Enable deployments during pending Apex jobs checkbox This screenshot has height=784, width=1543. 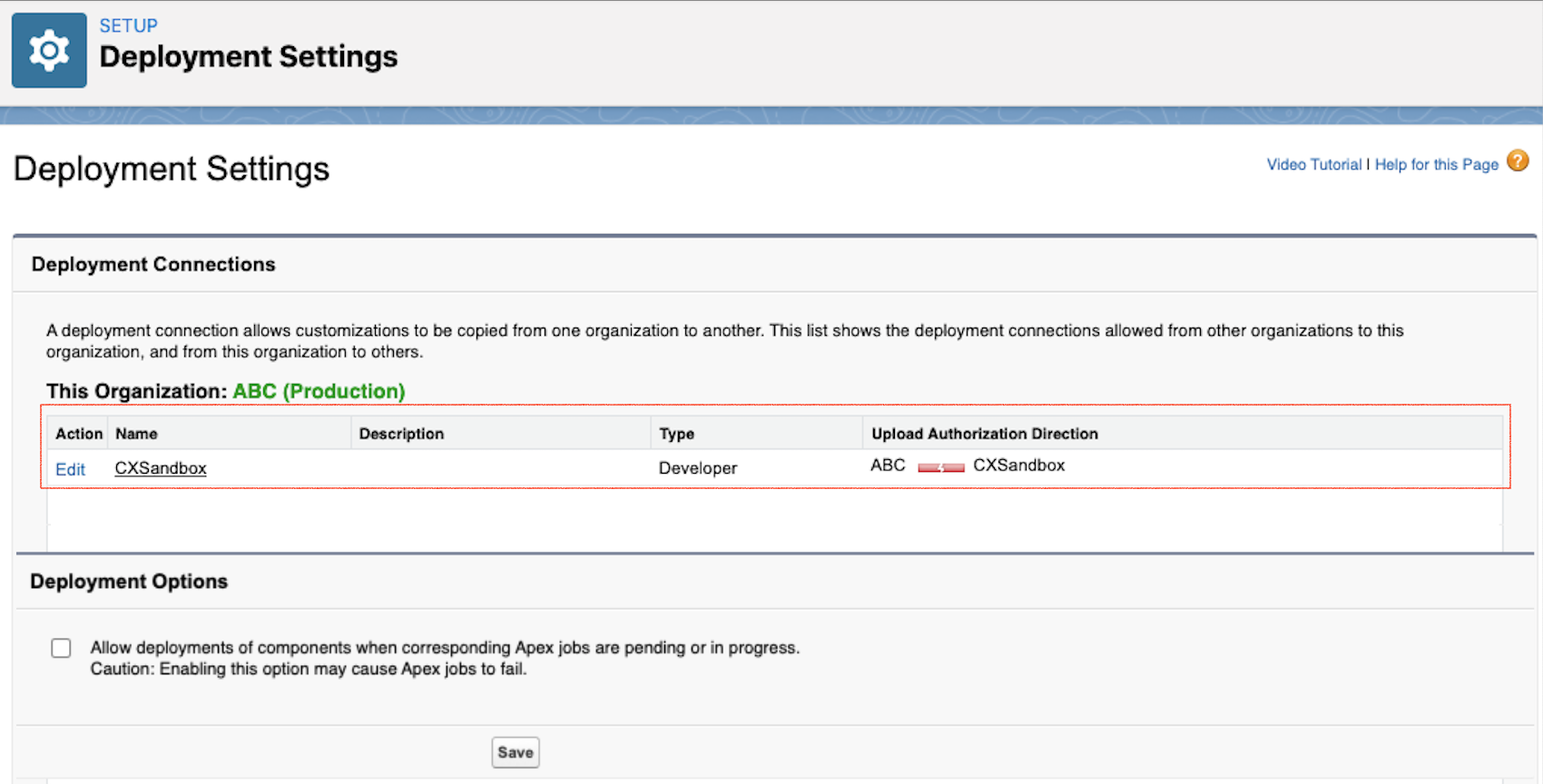click(61, 648)
